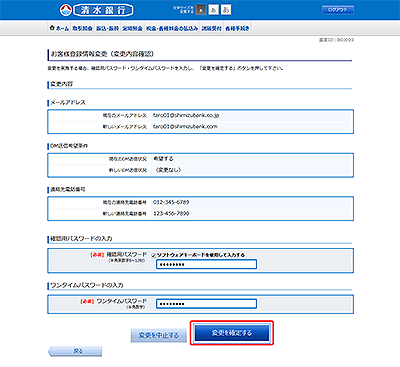Click the 希望する DM status value

pyautogui.click(x=163, y=159)
